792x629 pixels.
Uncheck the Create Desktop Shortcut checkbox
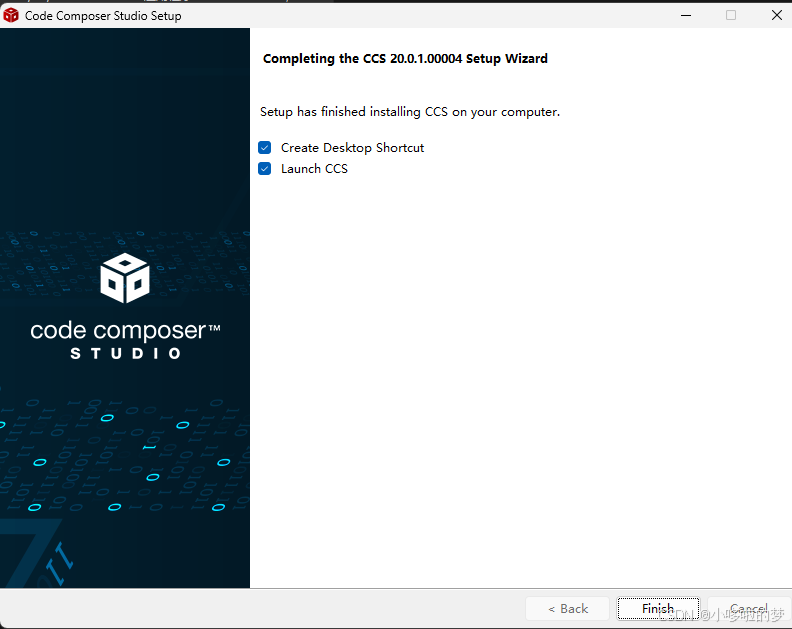tap(265, 148)
